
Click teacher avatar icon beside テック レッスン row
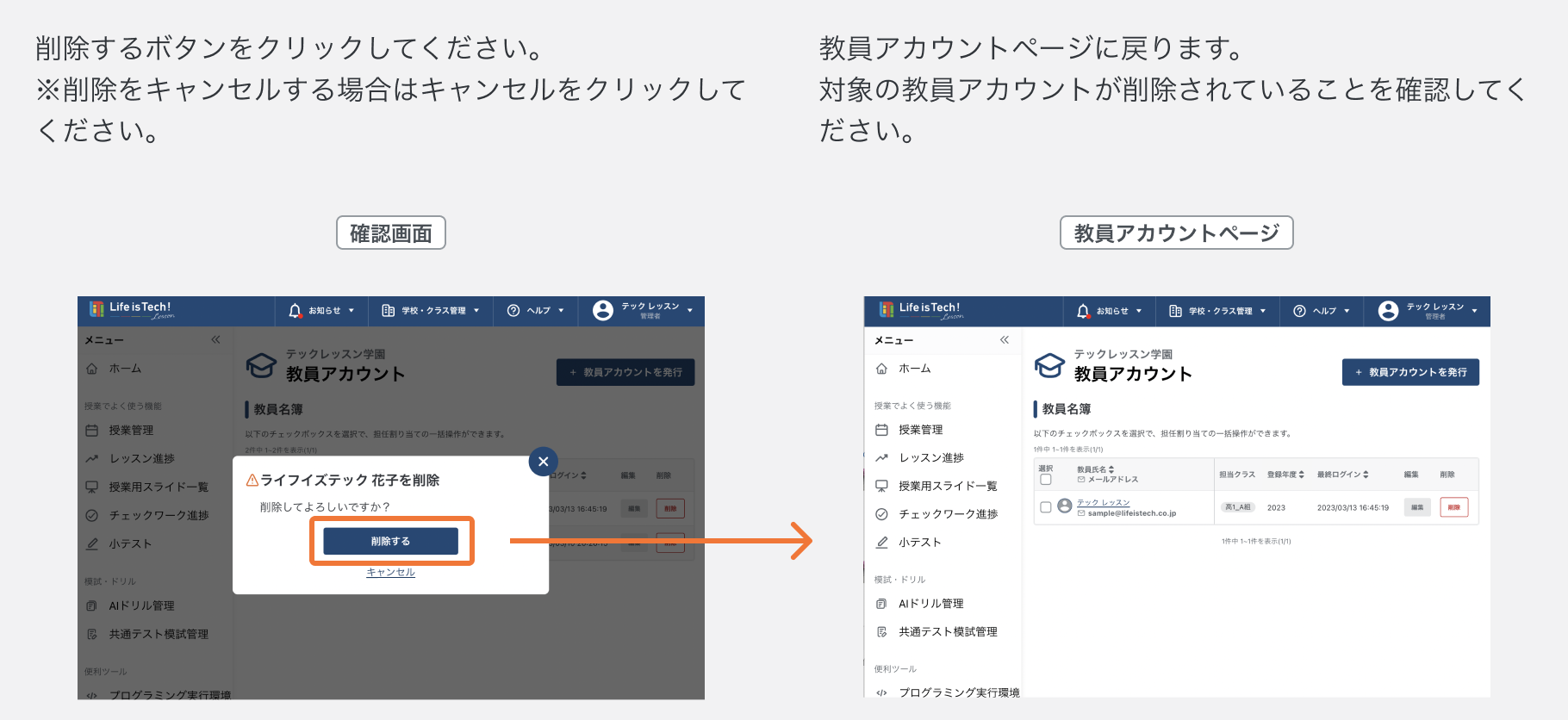coord(1065,506)
